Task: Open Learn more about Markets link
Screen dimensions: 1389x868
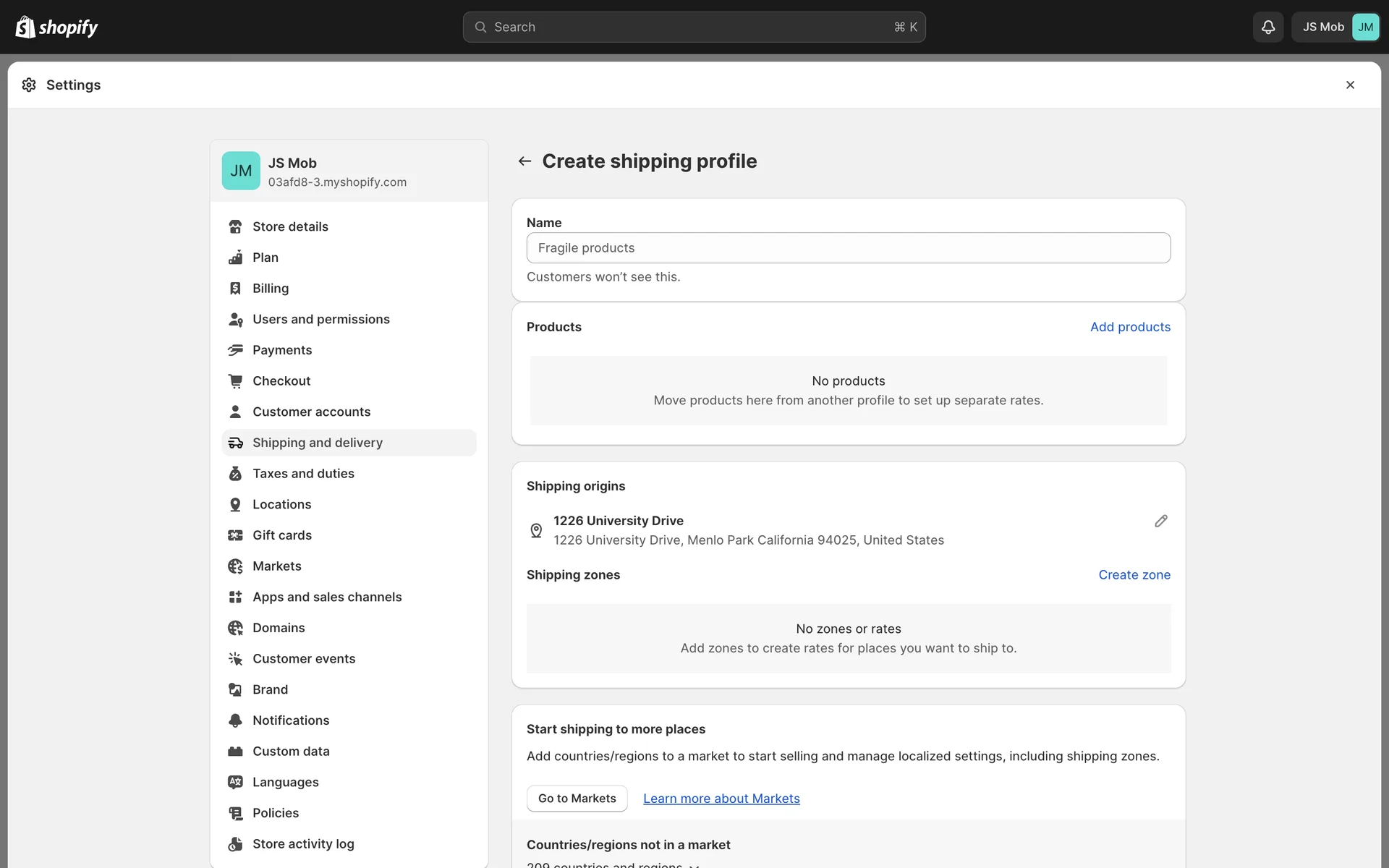Action: click(721, 799)
